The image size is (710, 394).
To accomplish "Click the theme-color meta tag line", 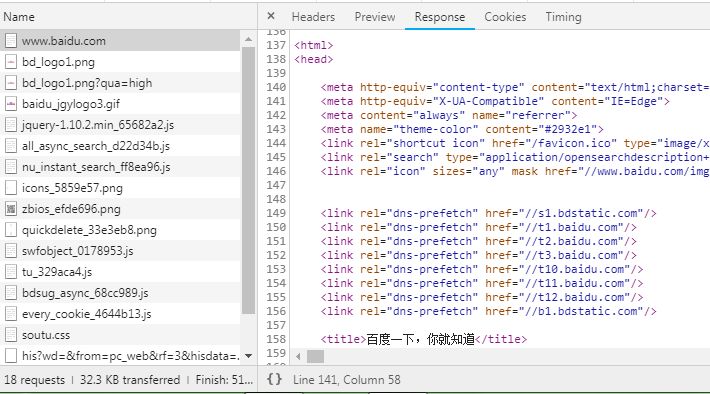I will point(462,129).
